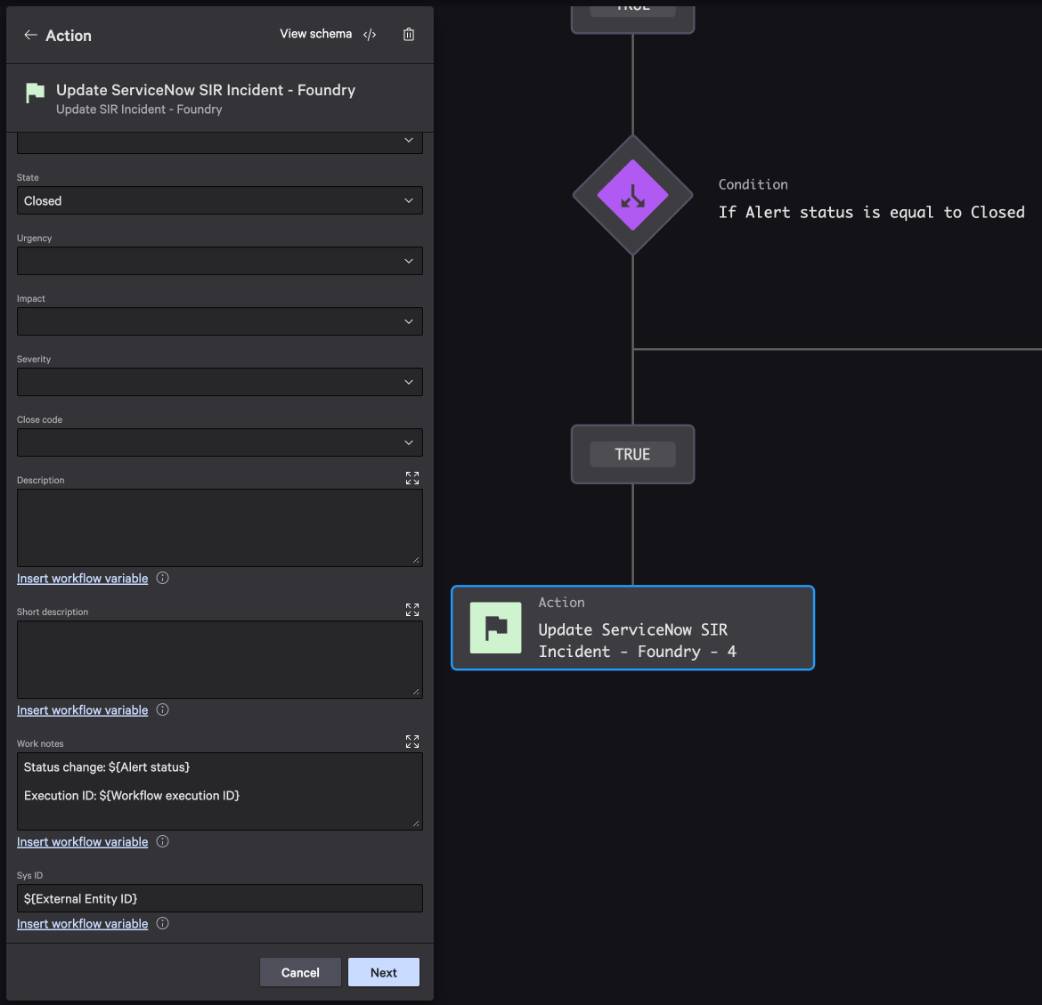The height and width of the screenshot is (1005, 1042).
Task: Expand the Short description field editor
Action: [412, 610]
